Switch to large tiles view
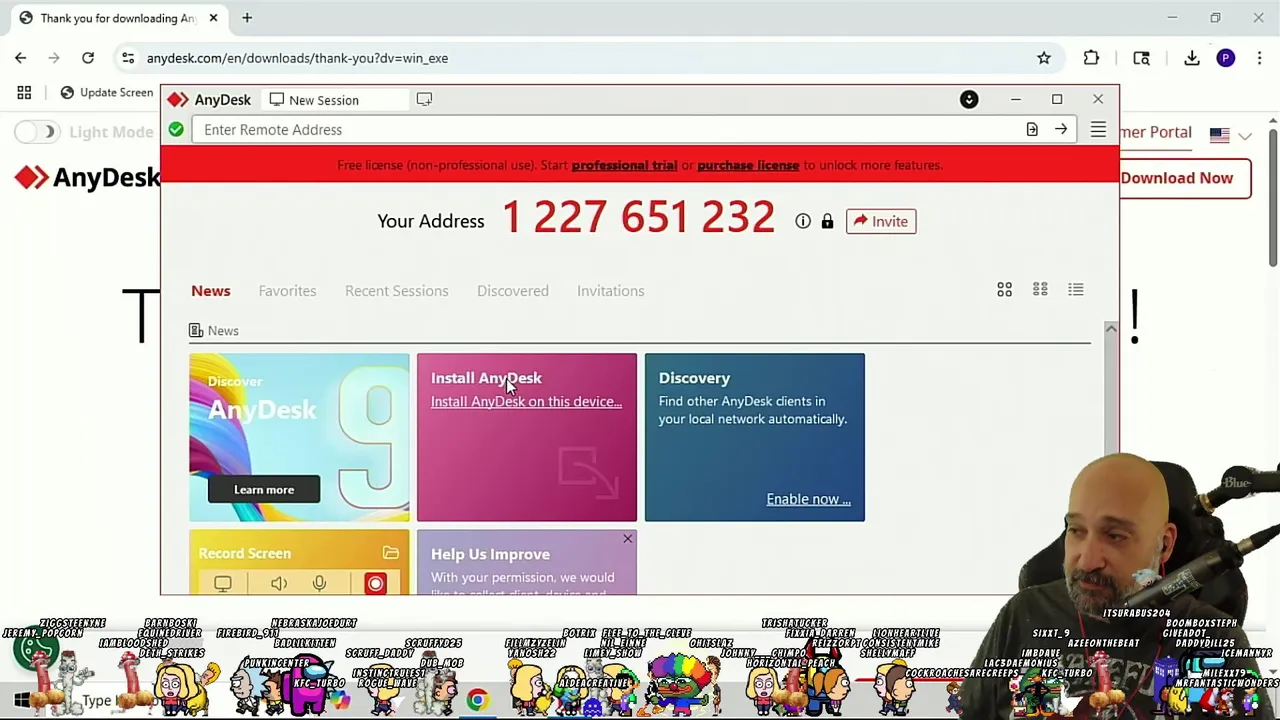 pyautogui.click(x=1004, y=290)
